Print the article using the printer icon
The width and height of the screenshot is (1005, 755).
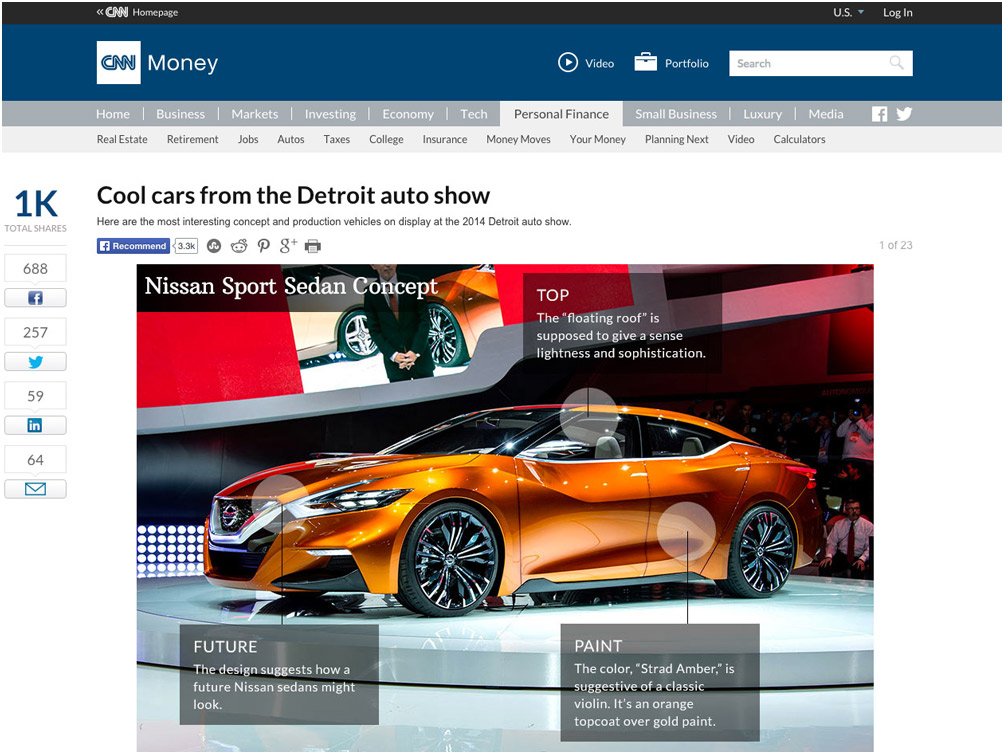tap(313, 246)
